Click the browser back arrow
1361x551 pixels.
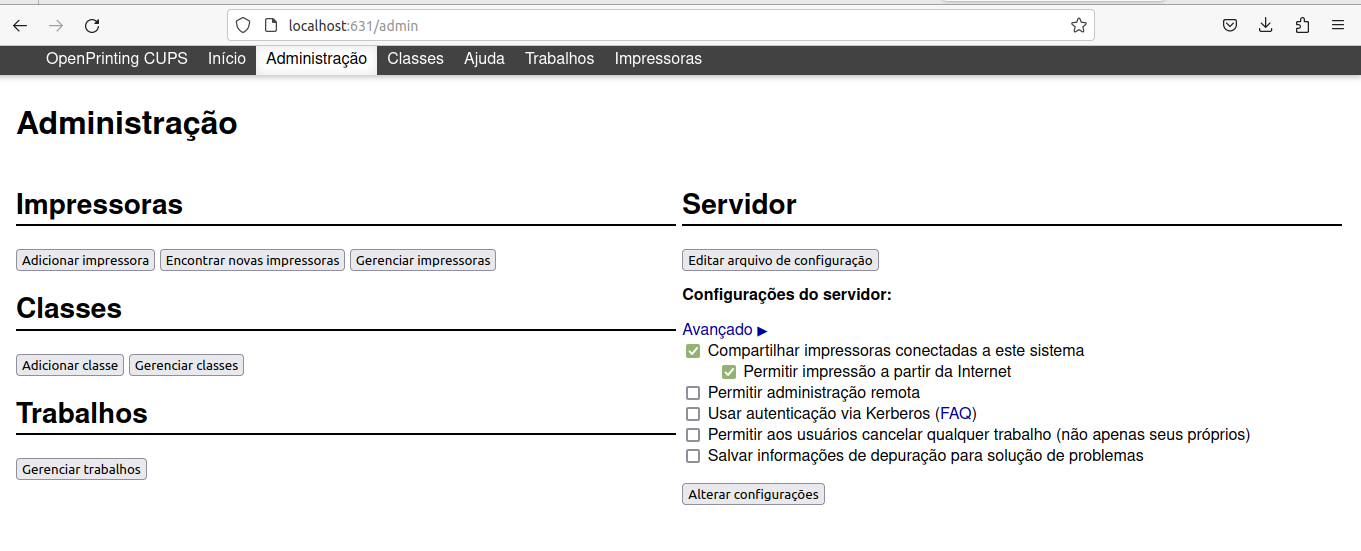click(x=20, y=26)
